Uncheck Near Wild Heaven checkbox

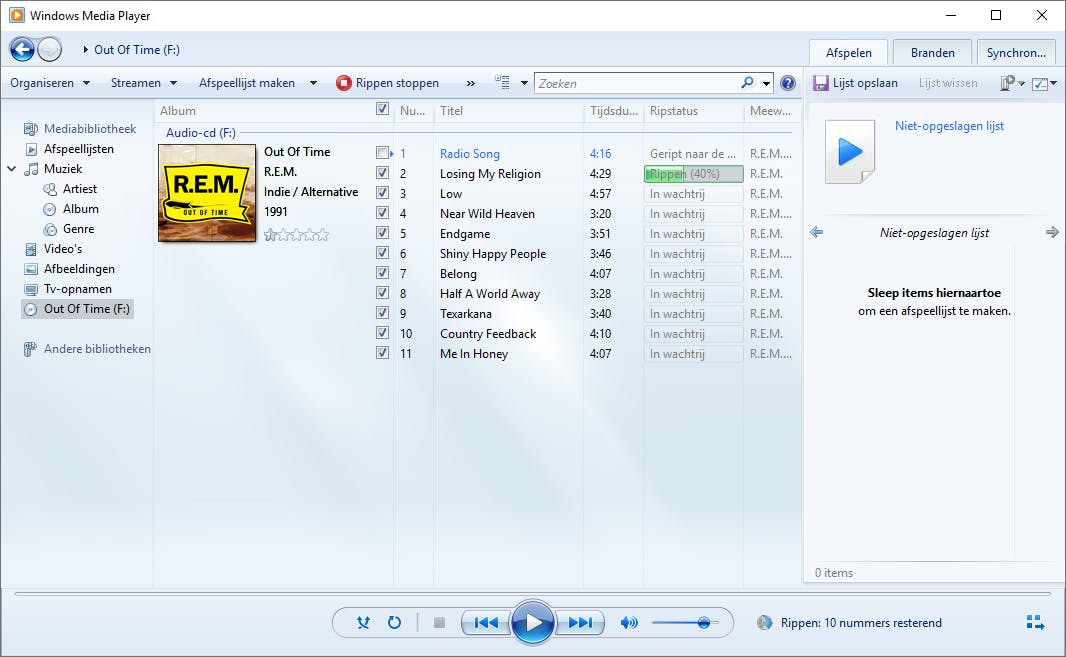[382, 213]
